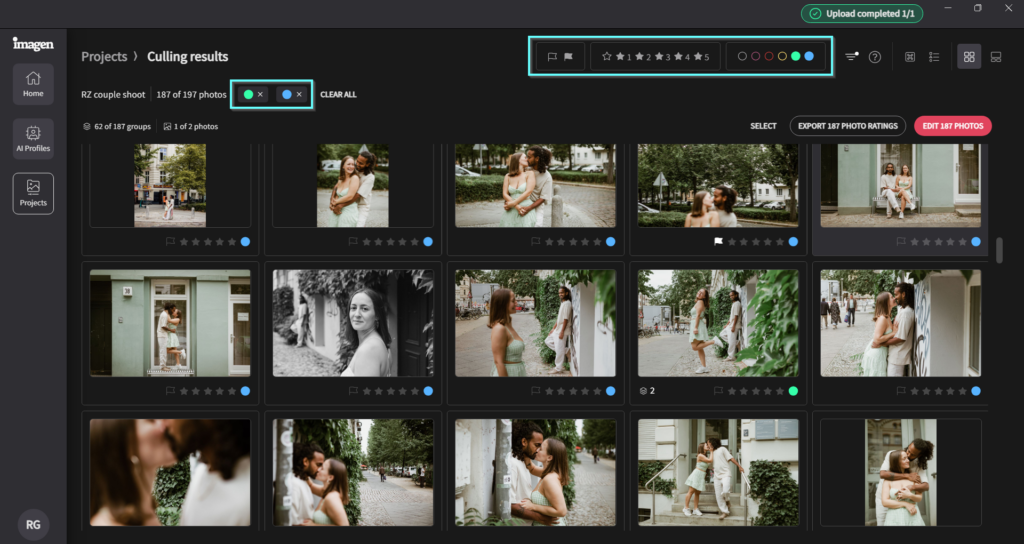Viewport: 1024px width, 544px height.
Task: Open the RG user account avatar
Action: (x=33, y=524)
